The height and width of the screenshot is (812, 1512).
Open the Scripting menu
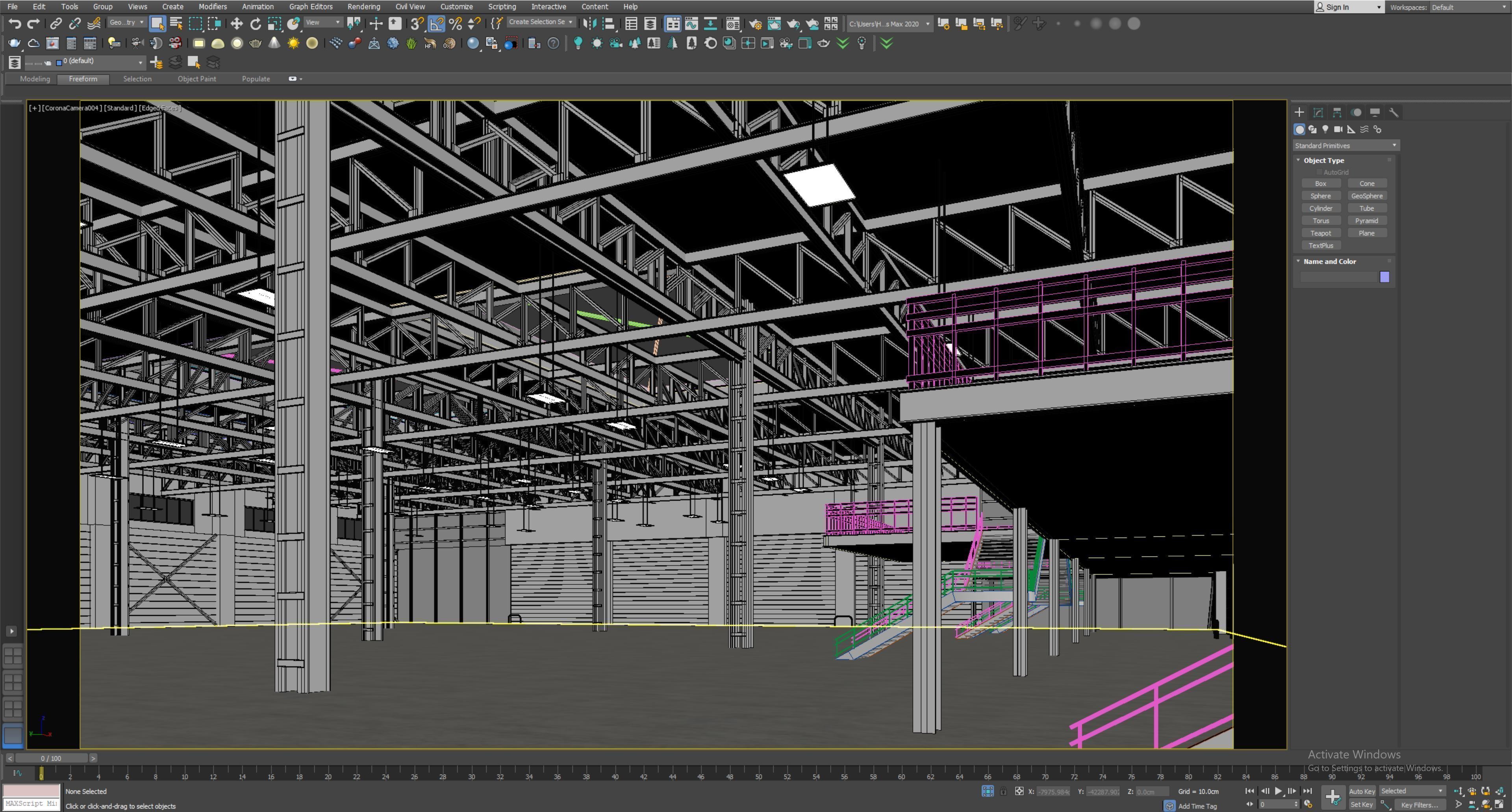502,6
